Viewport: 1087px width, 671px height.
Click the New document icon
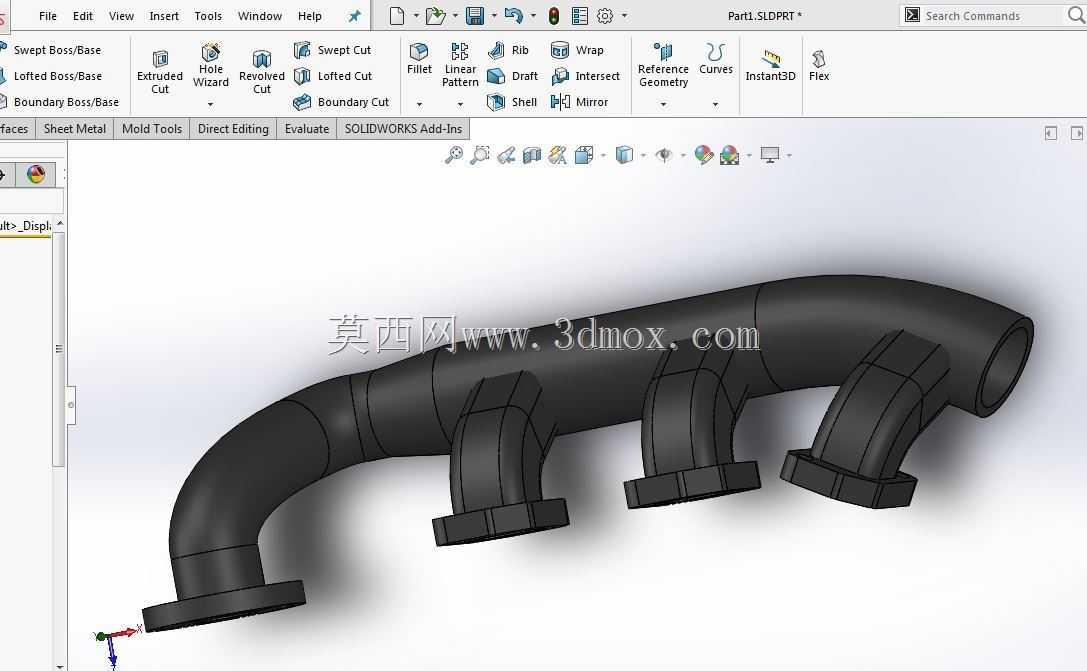[x=397, y=15]
